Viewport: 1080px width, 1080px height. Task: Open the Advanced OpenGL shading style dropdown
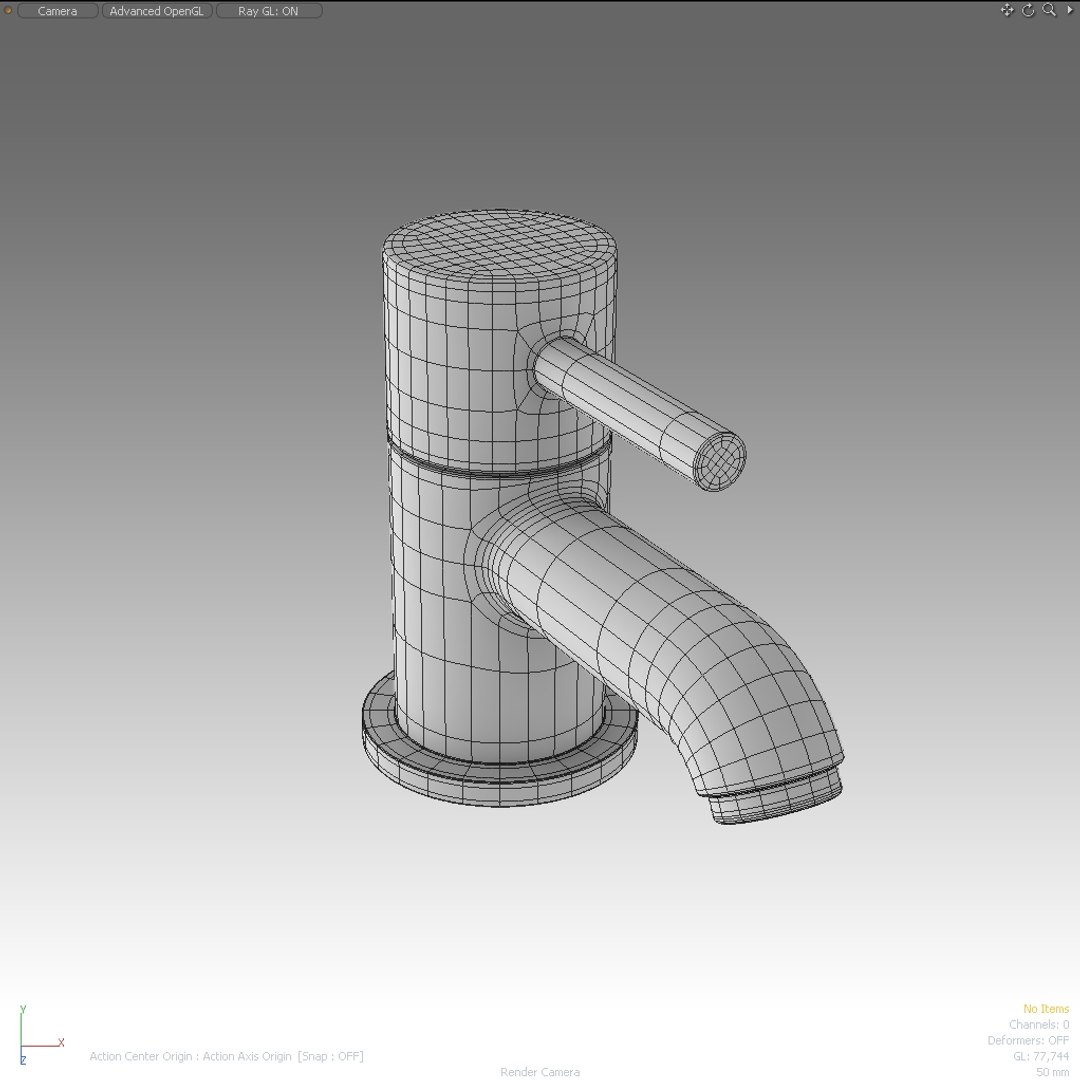click(x=157, y=11)
